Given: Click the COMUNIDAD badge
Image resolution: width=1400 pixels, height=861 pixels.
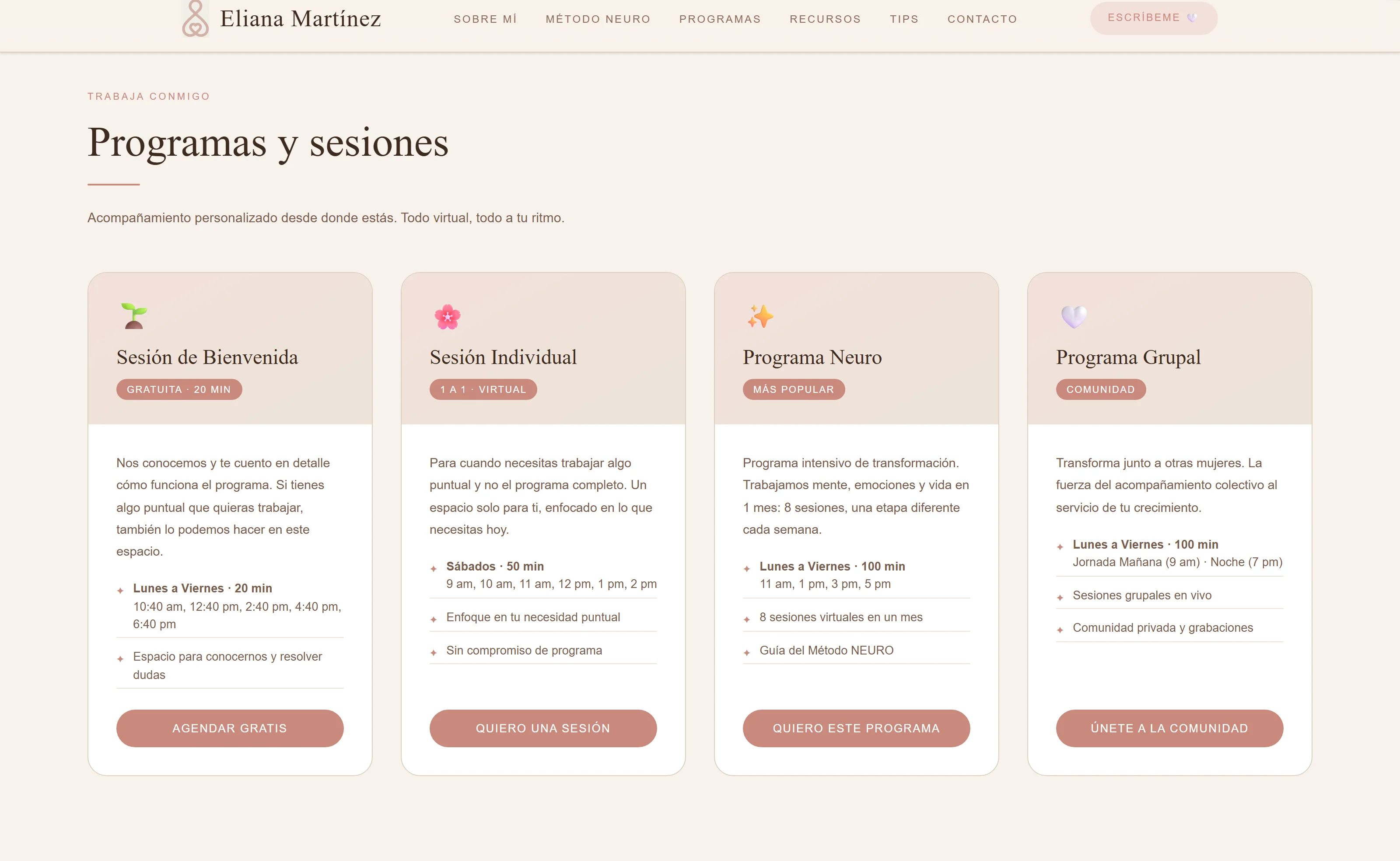Looking at the screenshot, I should coord(1100,389).
